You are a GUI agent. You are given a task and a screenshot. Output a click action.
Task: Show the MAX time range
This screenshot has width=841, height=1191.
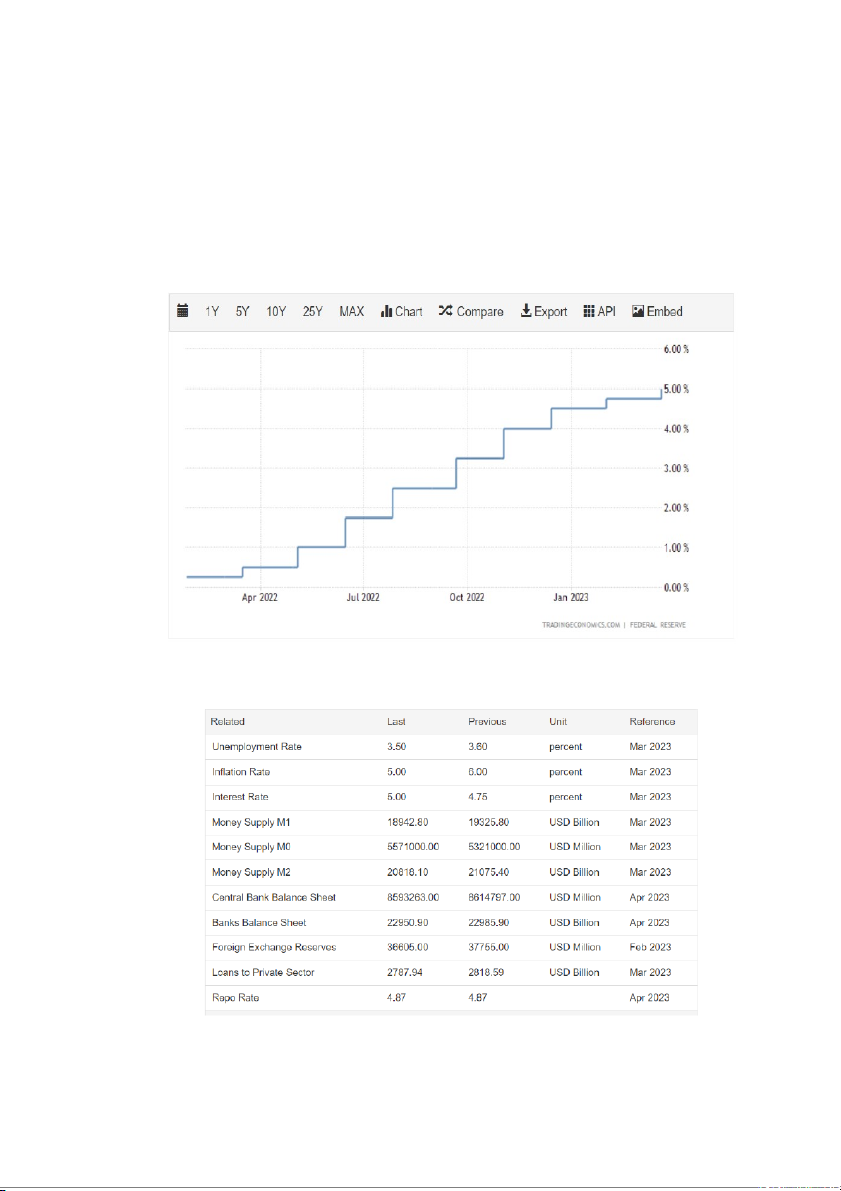click(x=351, y=311)
